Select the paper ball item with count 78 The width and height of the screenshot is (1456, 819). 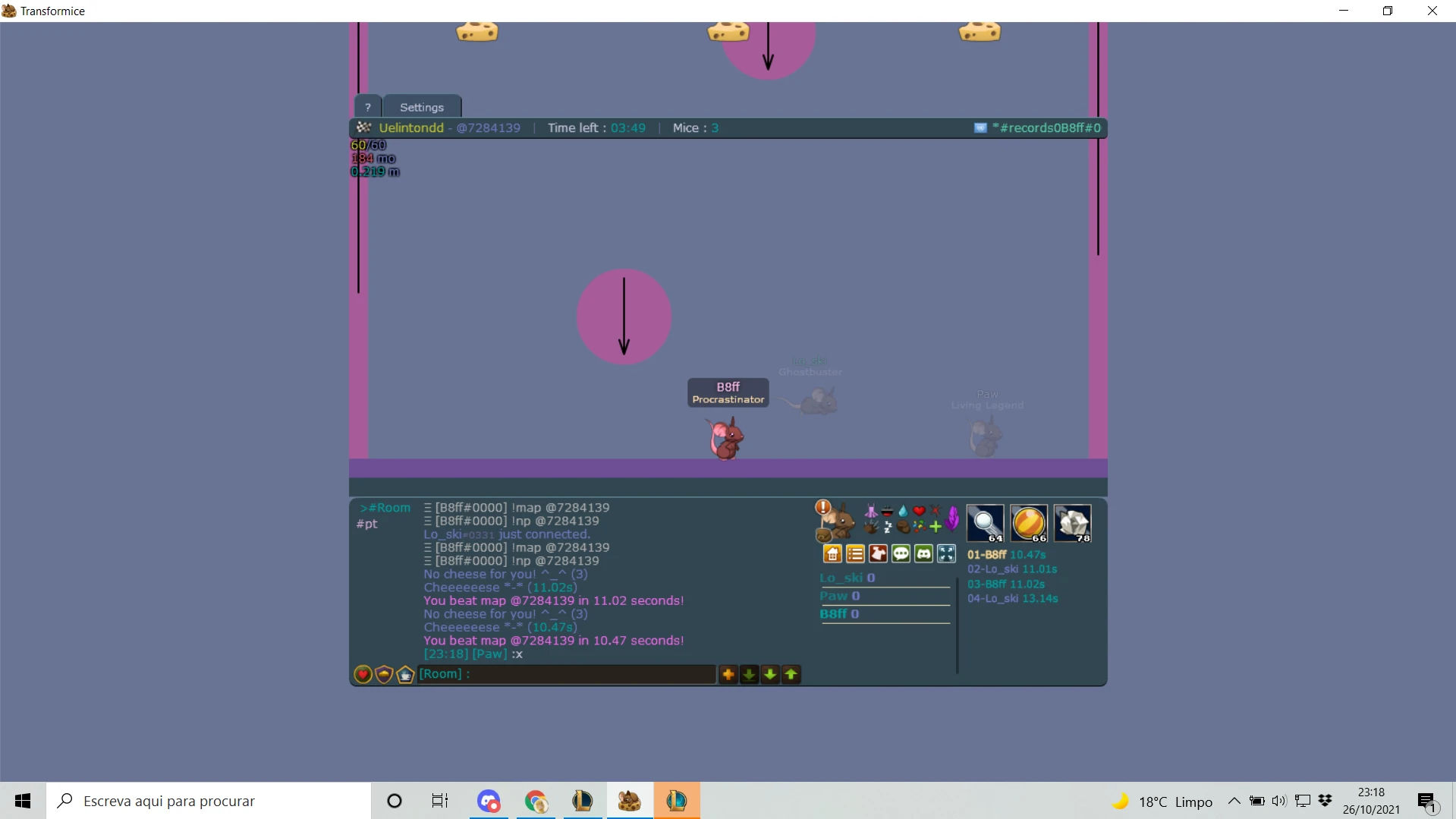tap(1073, 523)
